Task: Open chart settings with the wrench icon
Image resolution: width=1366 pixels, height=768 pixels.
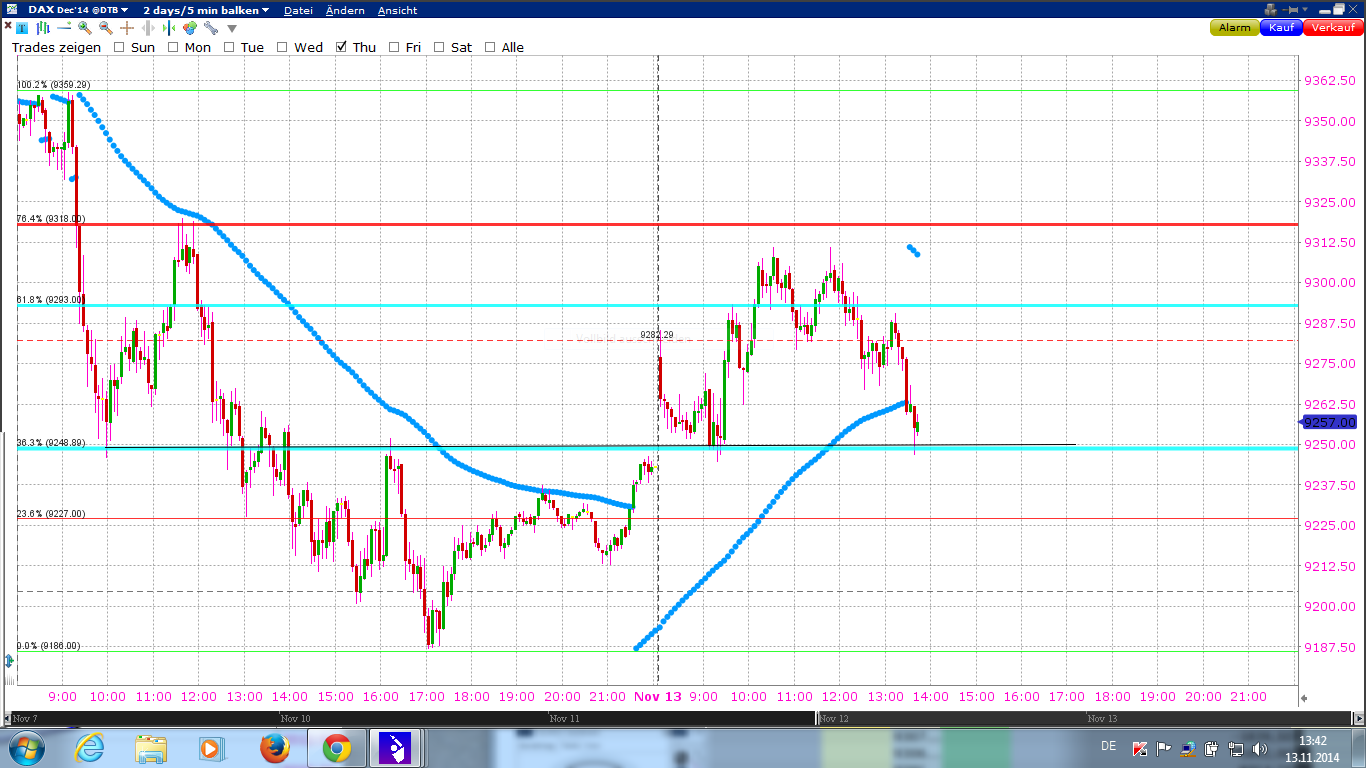Action: 213,29
